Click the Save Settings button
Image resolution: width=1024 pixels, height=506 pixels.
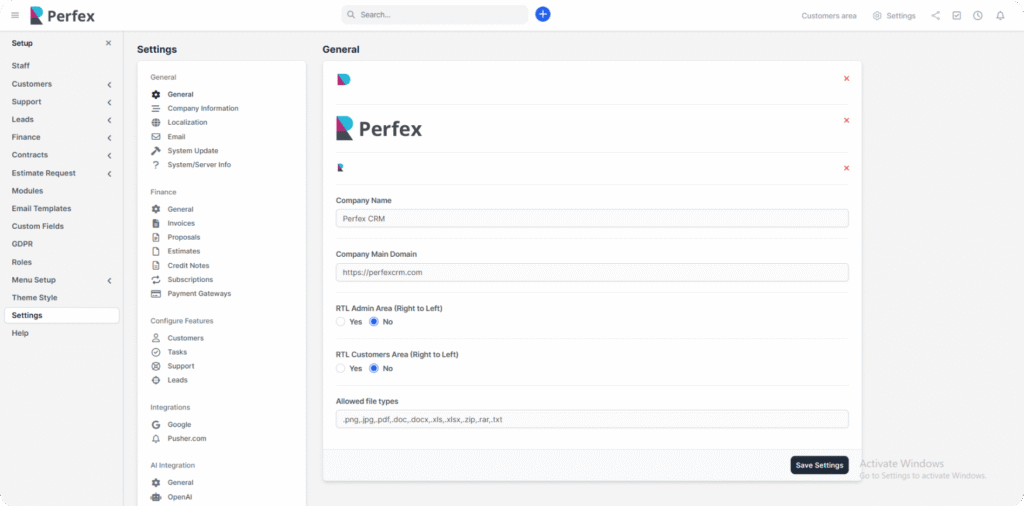pos(820,465)
